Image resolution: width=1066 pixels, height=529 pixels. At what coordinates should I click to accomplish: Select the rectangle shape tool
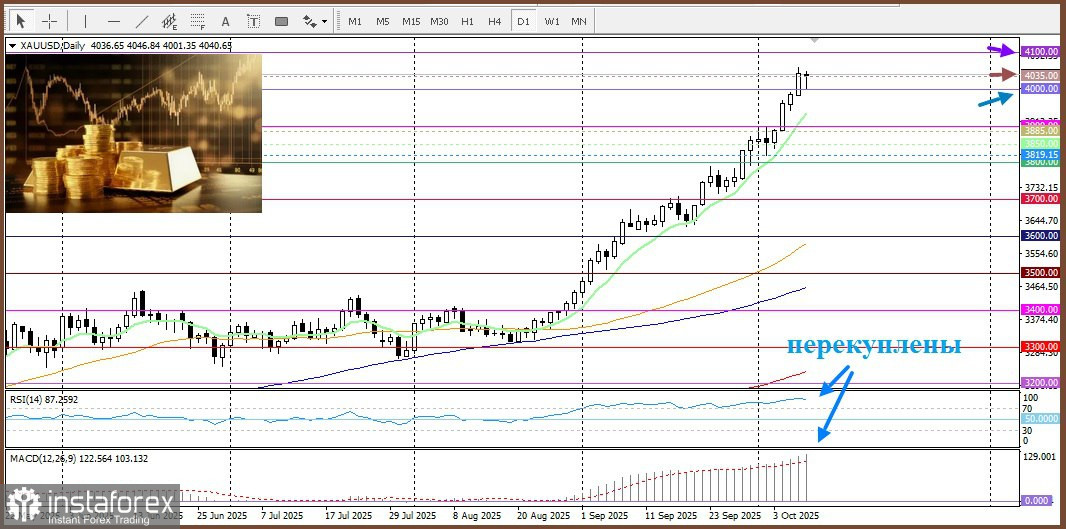281,21
